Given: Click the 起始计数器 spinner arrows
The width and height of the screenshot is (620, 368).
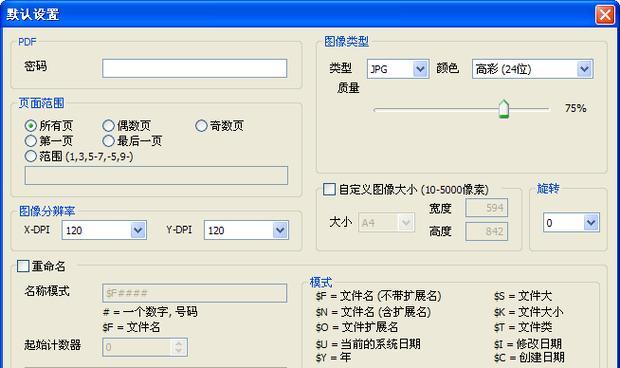Looking at the screenshot, I should [179, 347].
